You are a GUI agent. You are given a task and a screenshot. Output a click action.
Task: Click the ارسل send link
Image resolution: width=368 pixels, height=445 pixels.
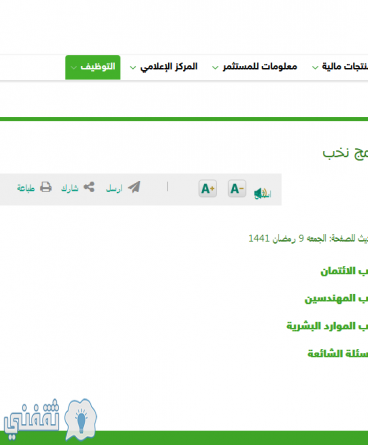pos(114,189)
